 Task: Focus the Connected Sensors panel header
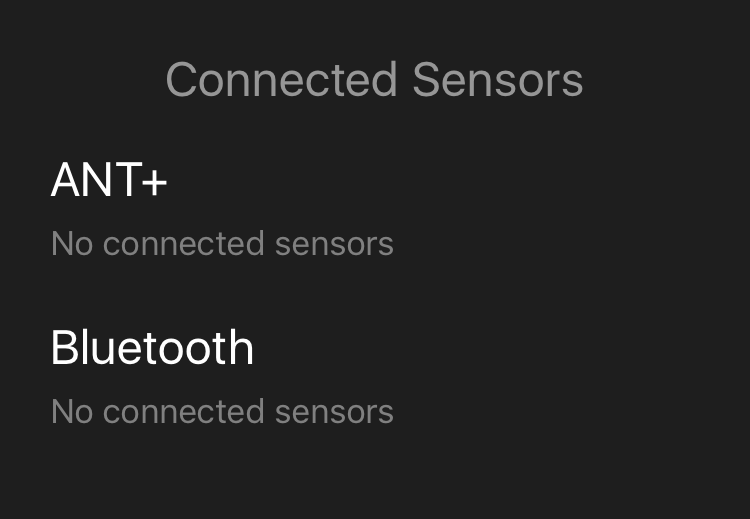pyautogui.click(x=374, y=80)
